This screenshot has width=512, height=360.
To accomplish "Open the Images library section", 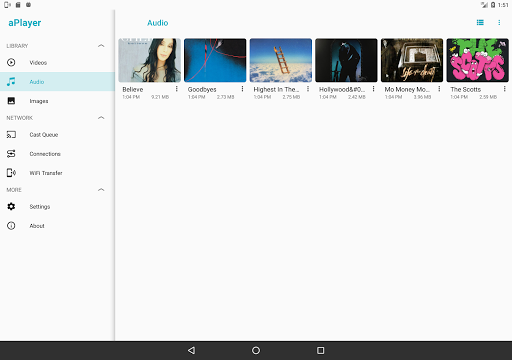I will 57,101.
